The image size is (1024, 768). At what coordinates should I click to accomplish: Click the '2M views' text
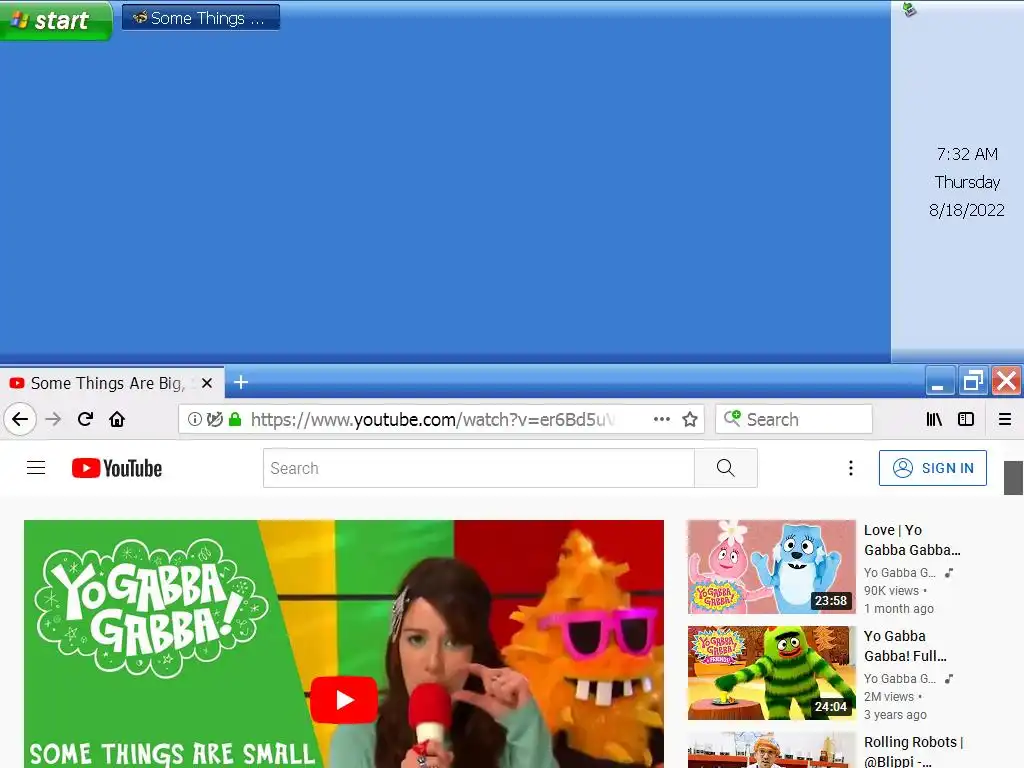(888, 696)
